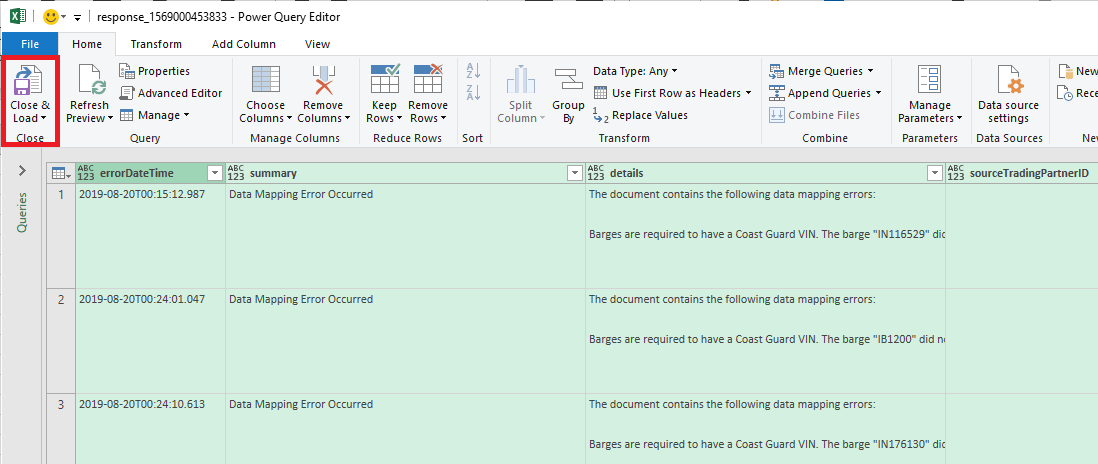Screen dimensions: 1098x464
Task: Click the details column data type icon
Action: click(x=596, y=173)
